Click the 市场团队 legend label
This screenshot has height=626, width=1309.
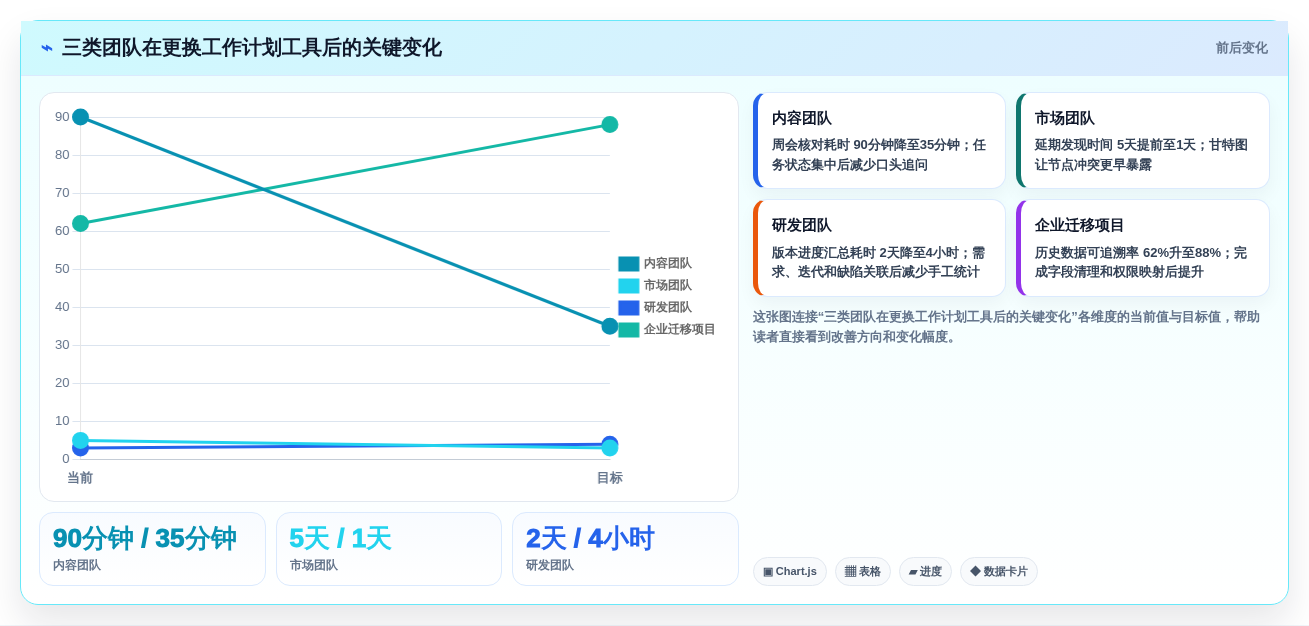pos(667,286)
